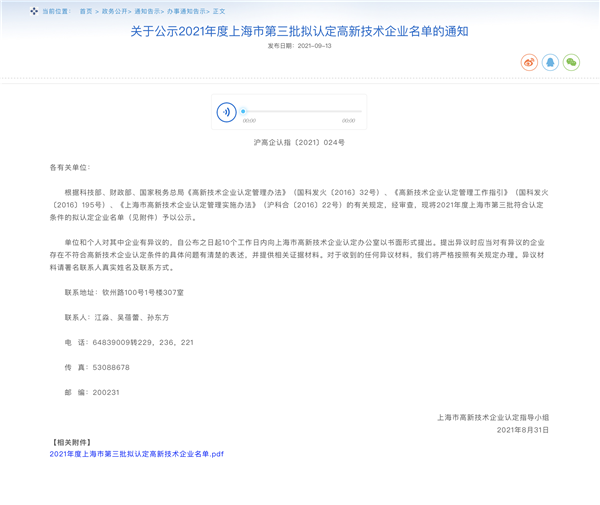Click the 相关附件 section label
Image resolution: width=600 pixels, height=505 pixels.
click(x=71, y=441)
